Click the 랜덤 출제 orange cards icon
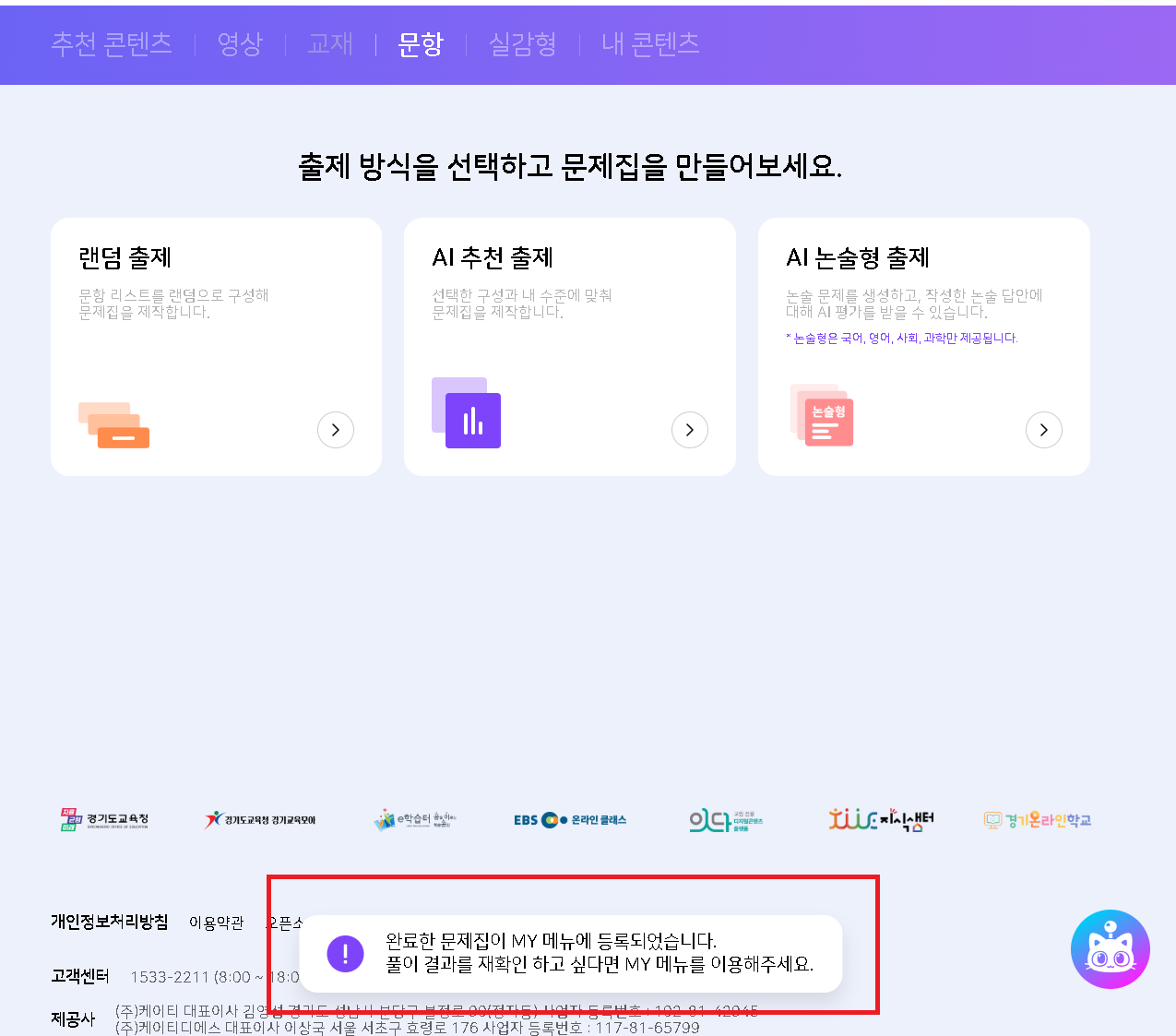1176x1036 pixels. tap(113, 425)
